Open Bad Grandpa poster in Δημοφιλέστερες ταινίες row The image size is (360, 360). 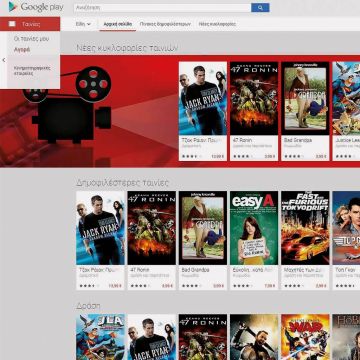203,228
